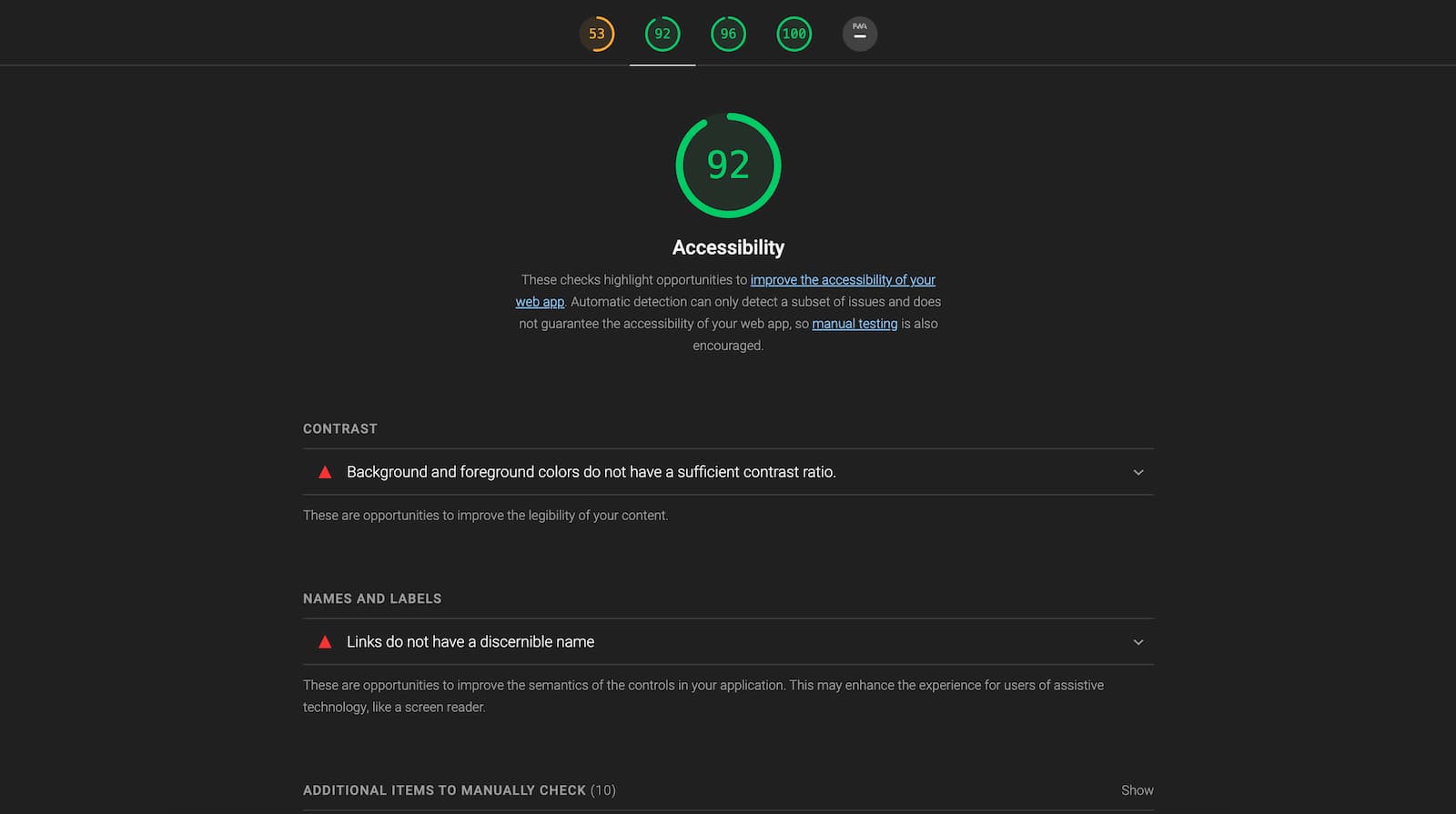Viewport: 1456px width, 814px height.
Task: Jump to the Best Practices gauge showing 96
Action: pos(728,34)
